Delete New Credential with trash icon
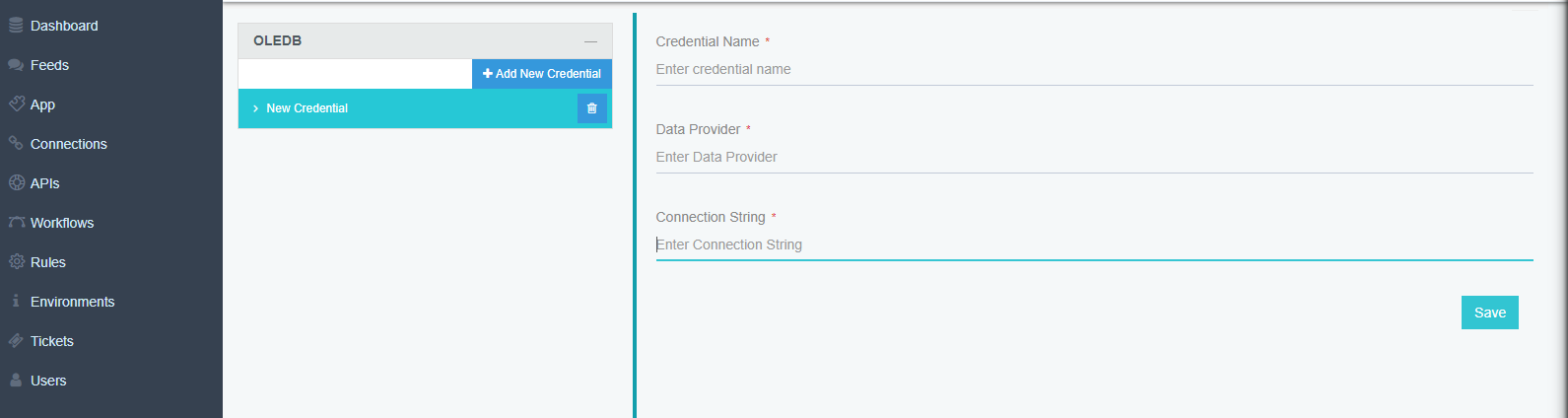 [x=592, y=108]
